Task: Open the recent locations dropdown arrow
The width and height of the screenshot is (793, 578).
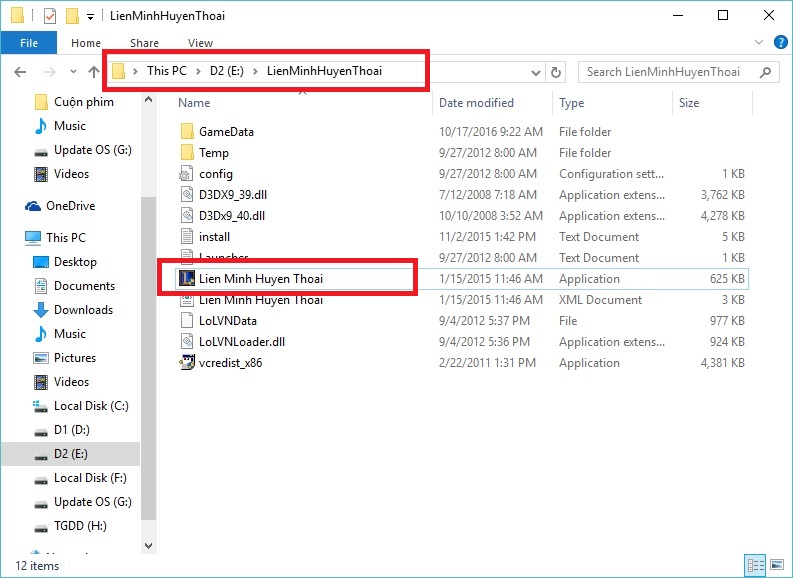Action: pyautogui.click(x=73, y=72)
